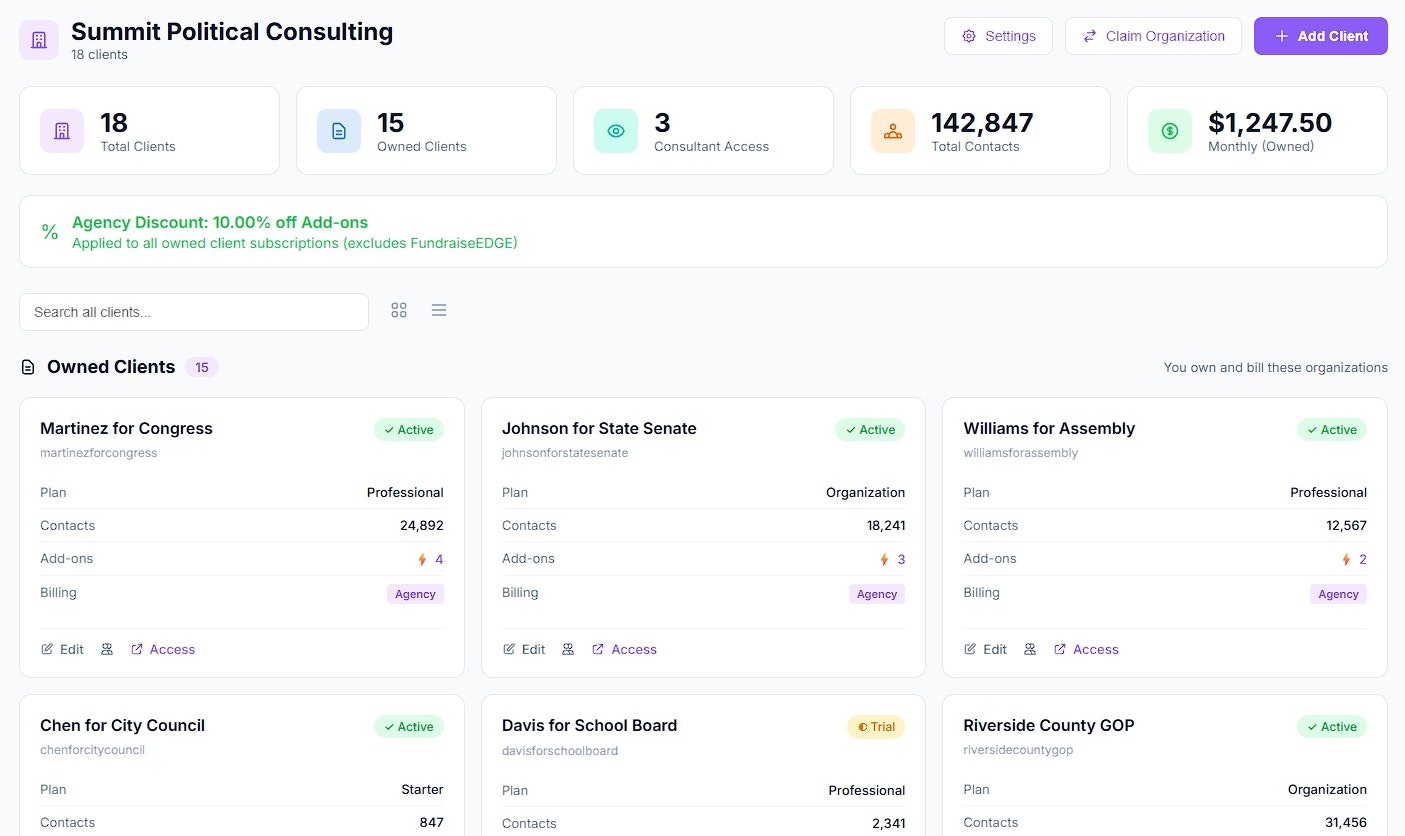Click the Owned Clients document icon
This screenshot has height=836, width=1405.
click(339, 131)
